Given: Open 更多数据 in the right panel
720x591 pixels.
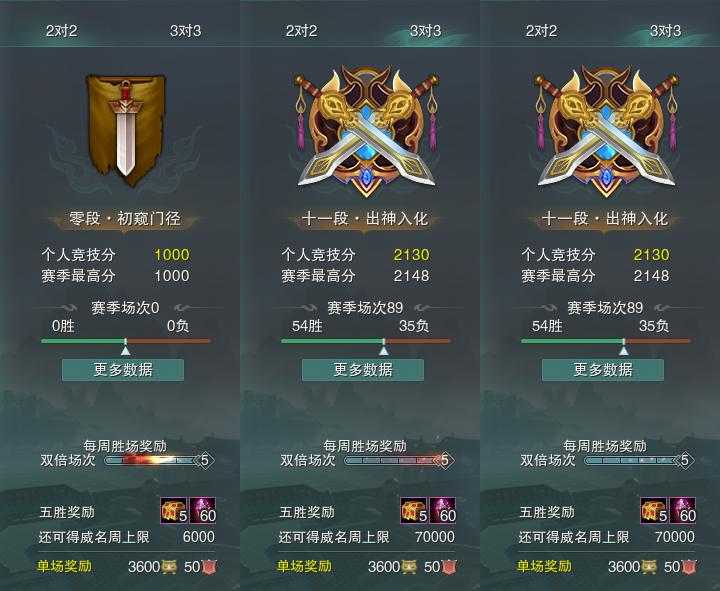Looking at the screenshot, I should coord(603,370).
